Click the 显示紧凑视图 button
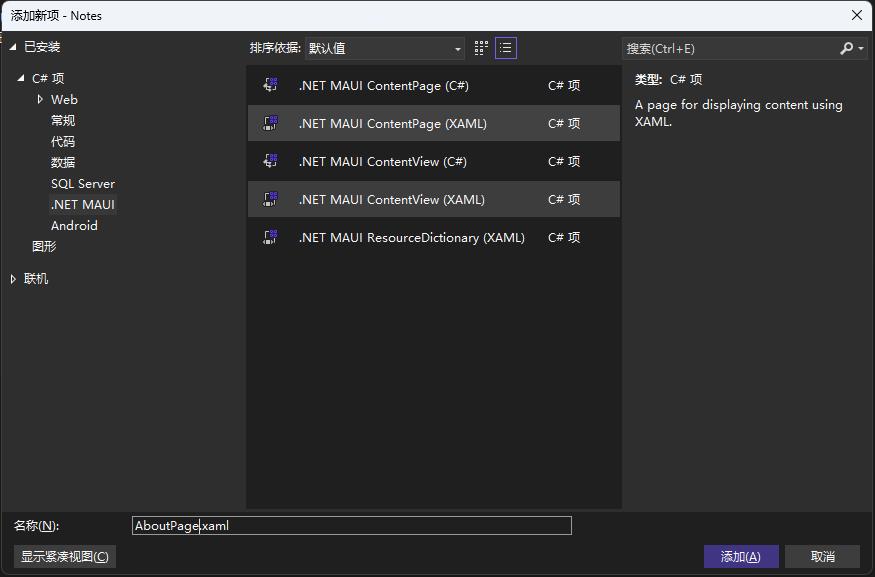The height and width of the screenshot is (577, 875). (65, 556)
